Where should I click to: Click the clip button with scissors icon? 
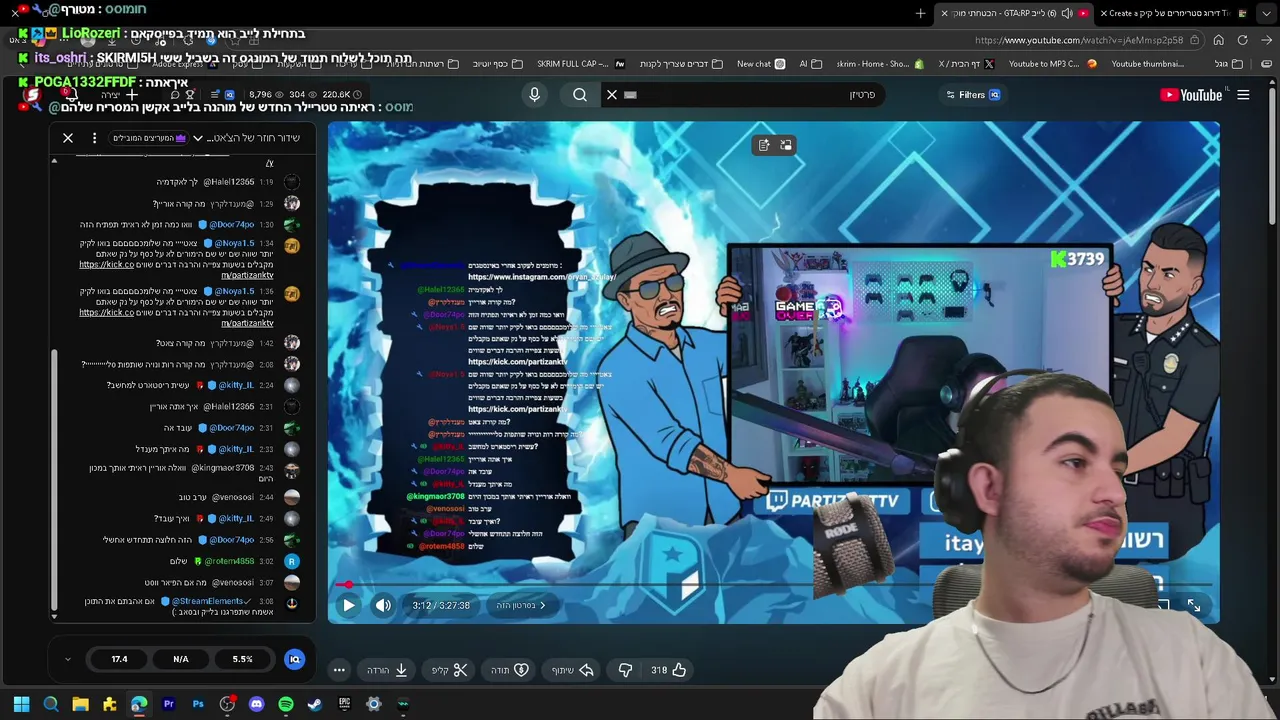[x=450, y=670]
